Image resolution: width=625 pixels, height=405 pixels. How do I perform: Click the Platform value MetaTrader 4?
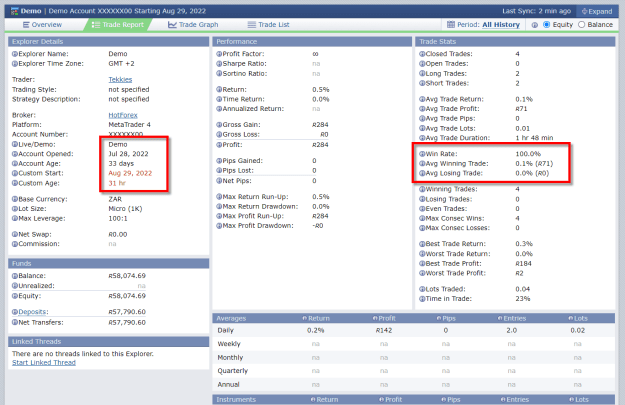(x=130, y=125)
